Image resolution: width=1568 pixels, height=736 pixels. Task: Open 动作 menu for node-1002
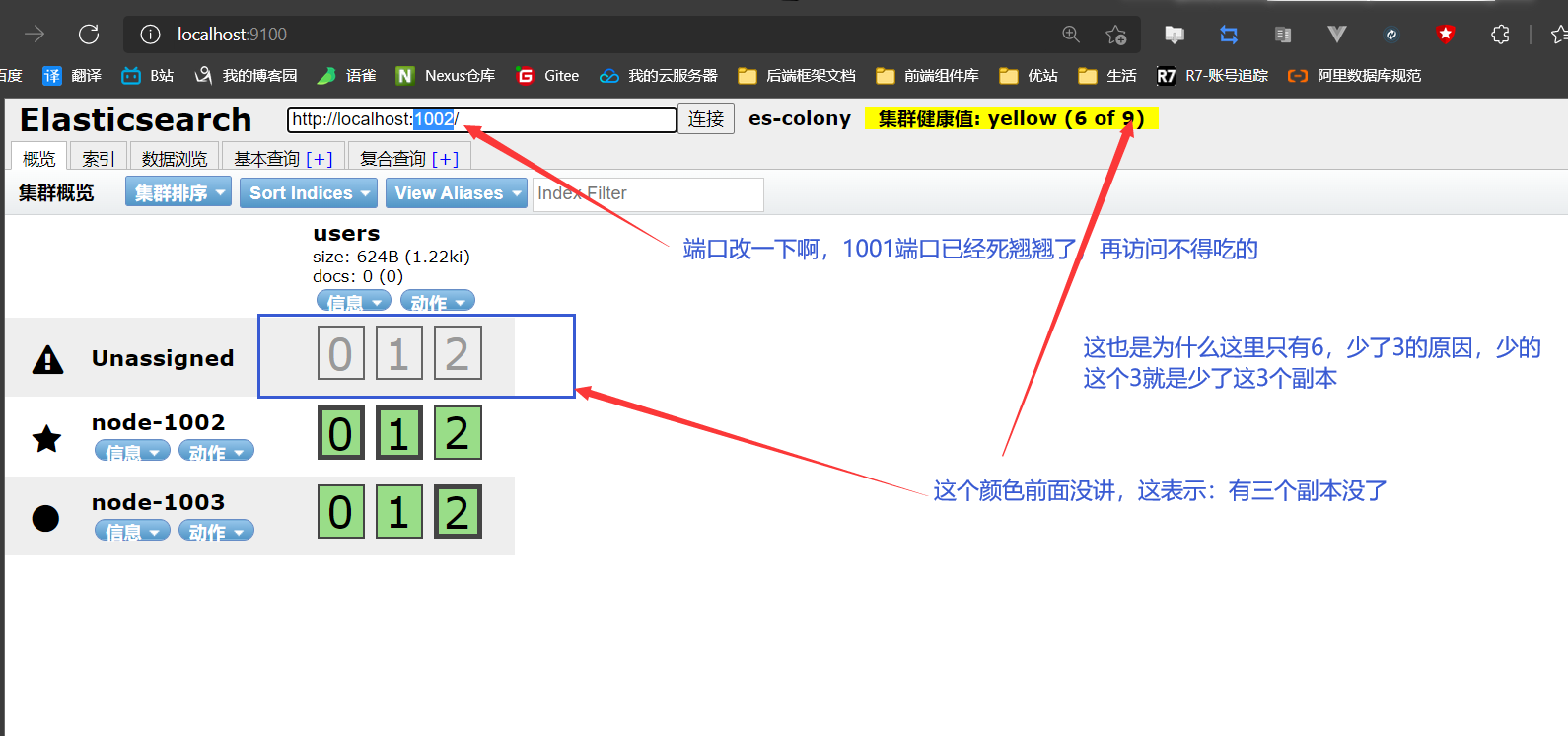(216, 452)
